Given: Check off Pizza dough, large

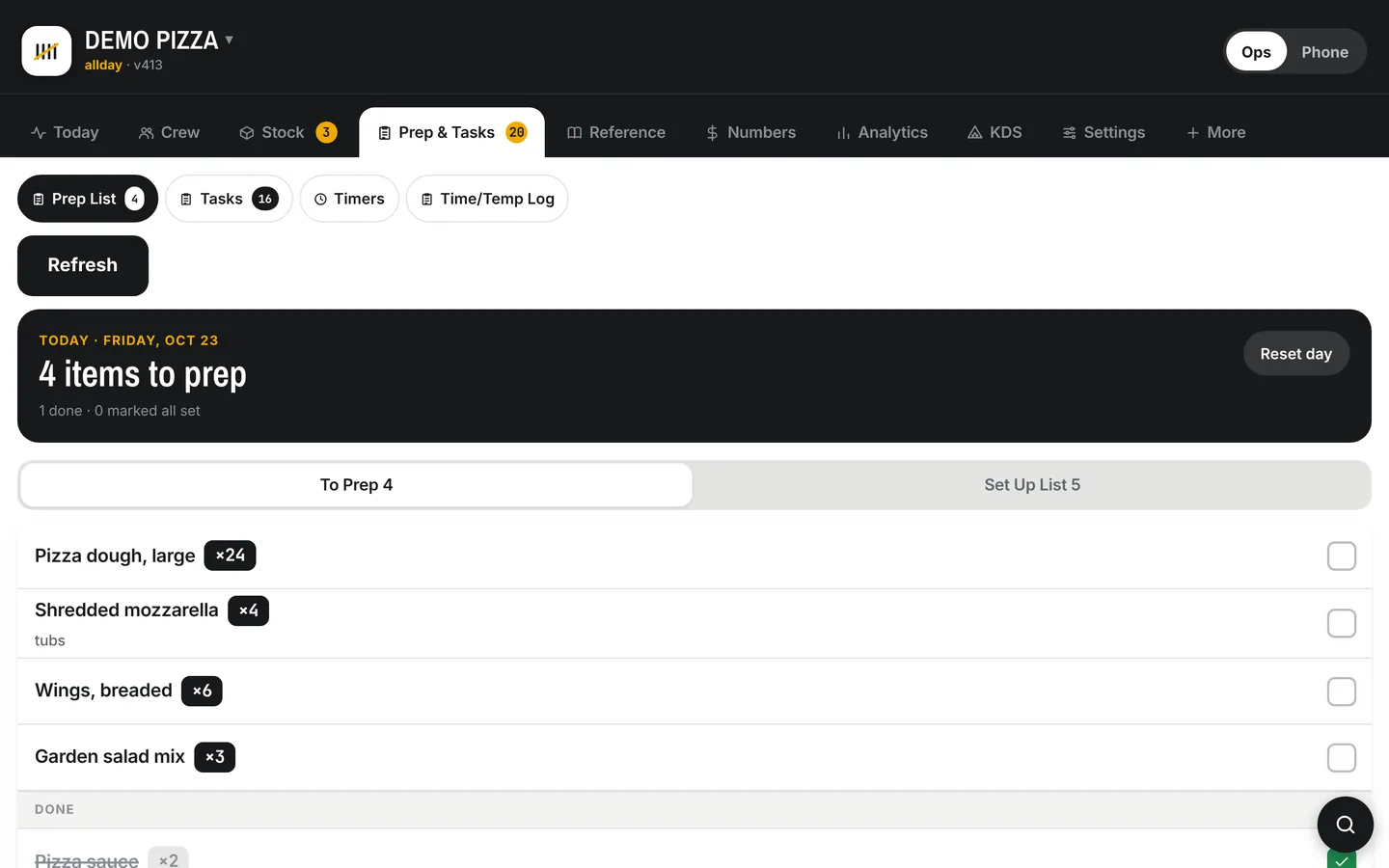Looking at the screenshot, I should tap(1342, 556).
